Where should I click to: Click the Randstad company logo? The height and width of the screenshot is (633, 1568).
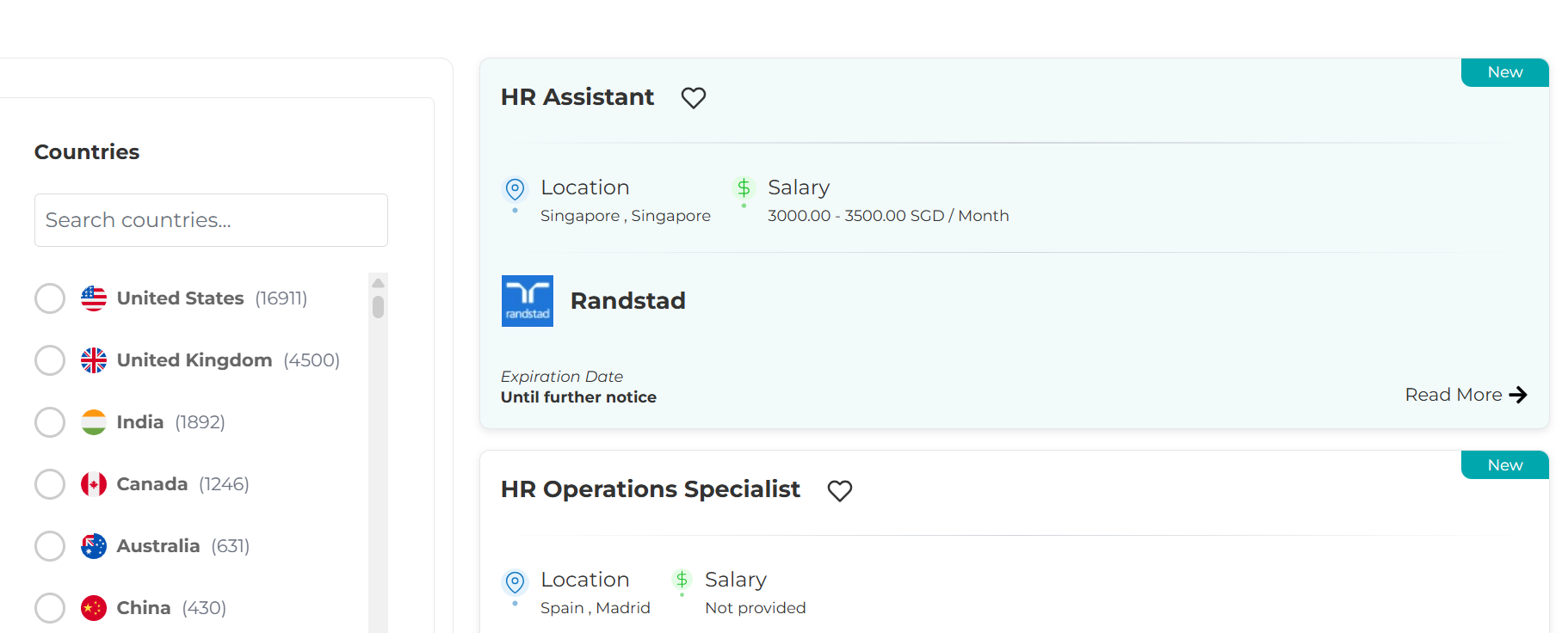point(528,301)
